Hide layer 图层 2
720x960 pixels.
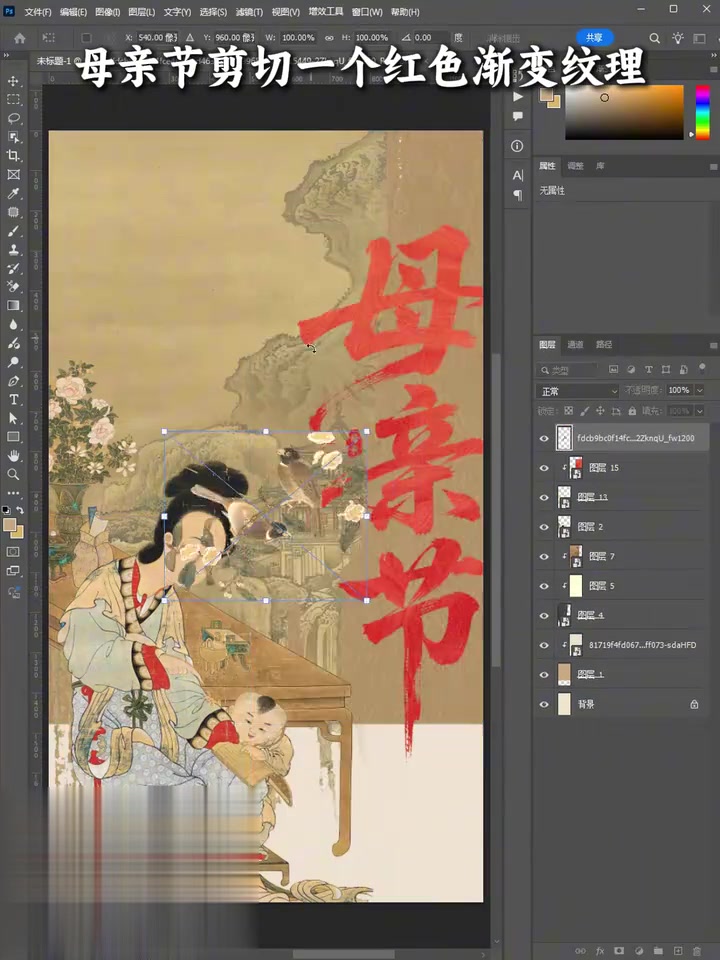(x=544, y=527)
